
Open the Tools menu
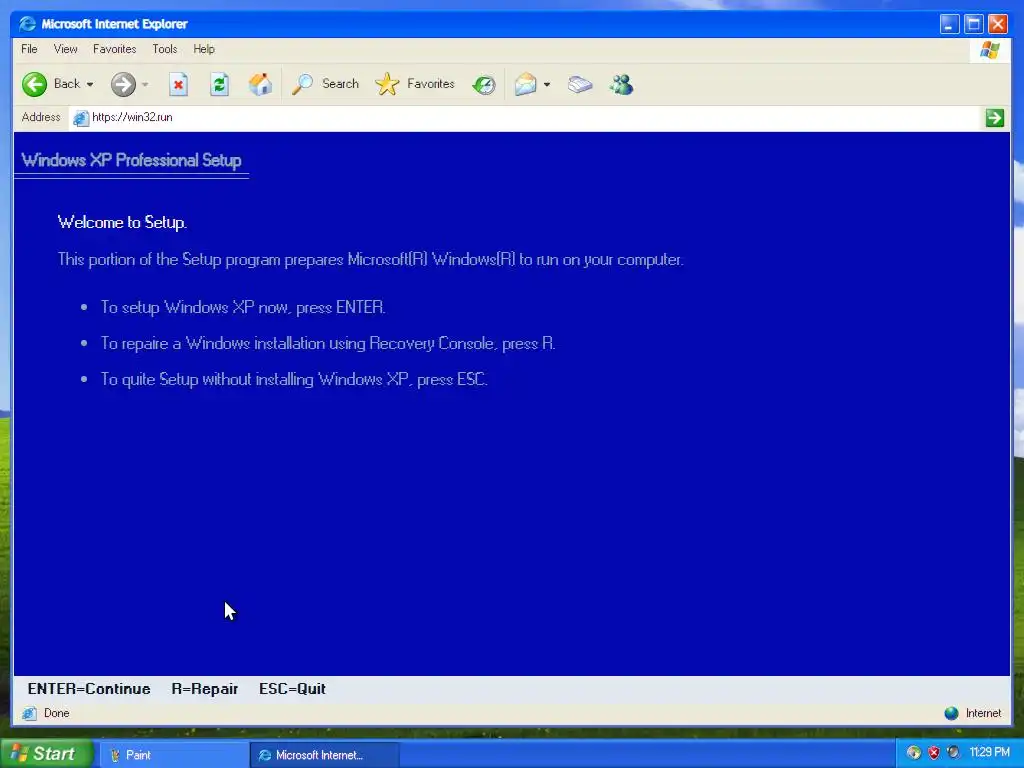point(165,49)
